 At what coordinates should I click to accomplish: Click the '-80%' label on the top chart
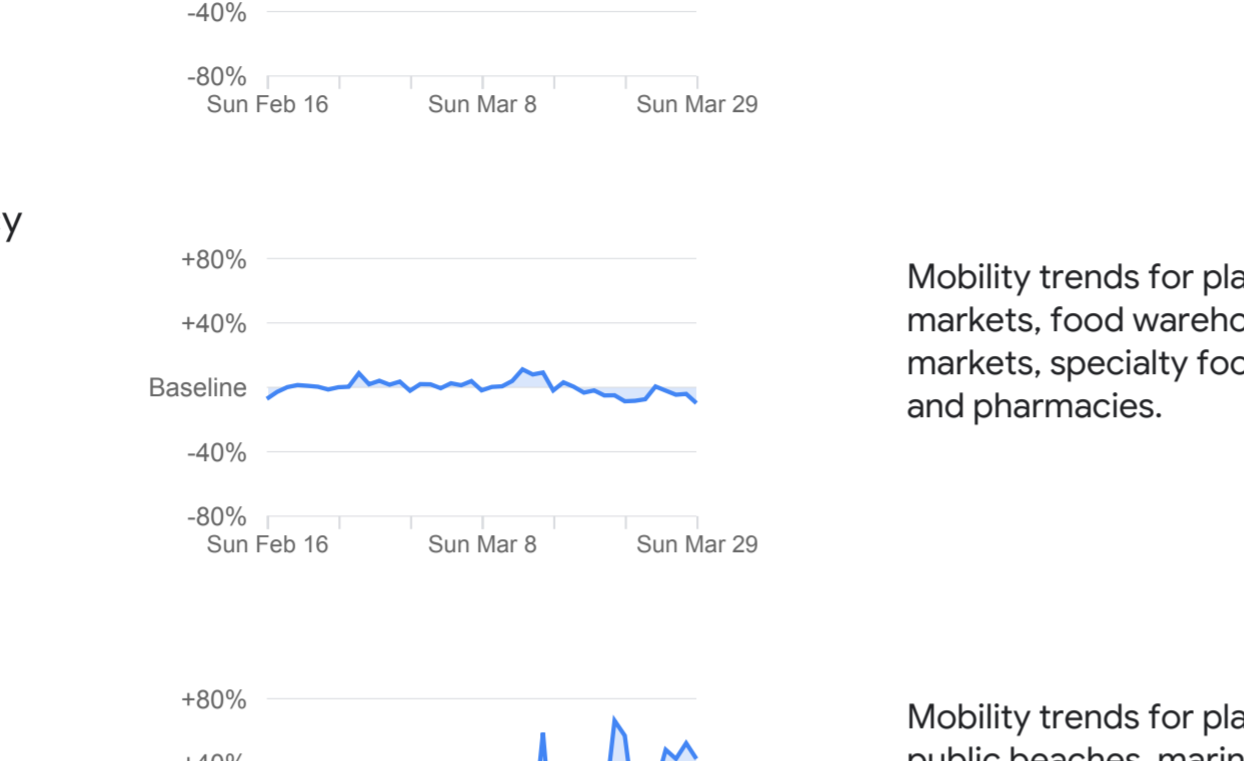[216, 77]
